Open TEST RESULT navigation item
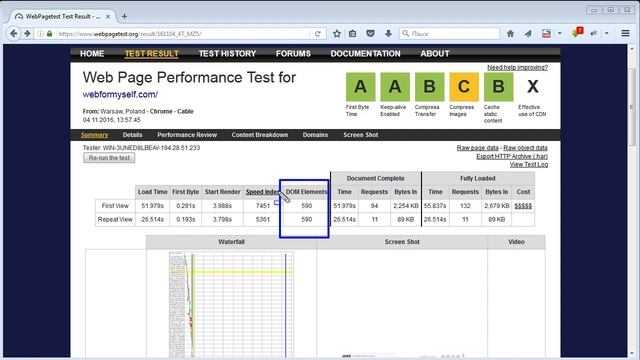Viewport: 640px width, 360px height. coord(151,53)
